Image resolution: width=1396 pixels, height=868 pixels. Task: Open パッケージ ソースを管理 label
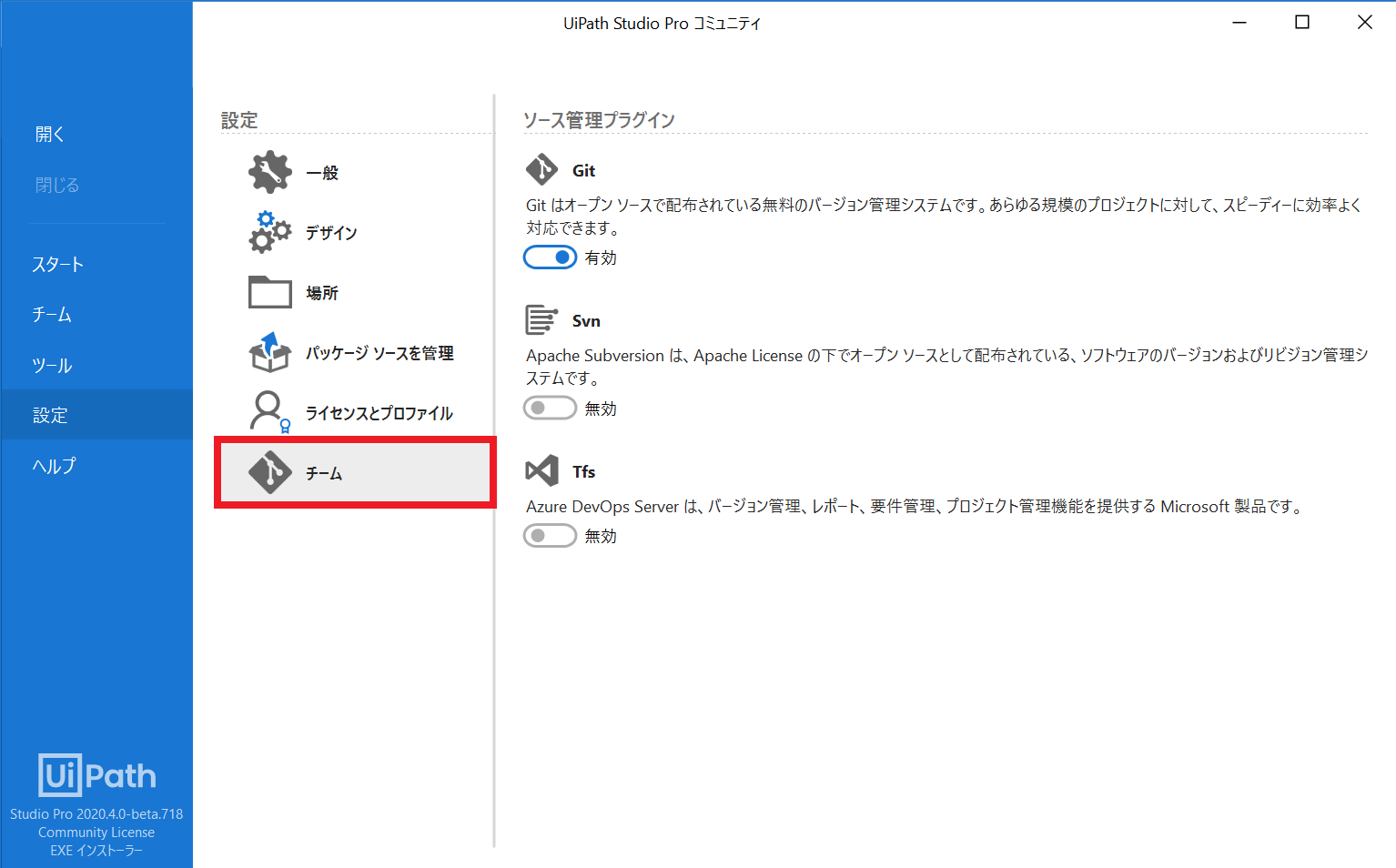(x=379, y=353)
